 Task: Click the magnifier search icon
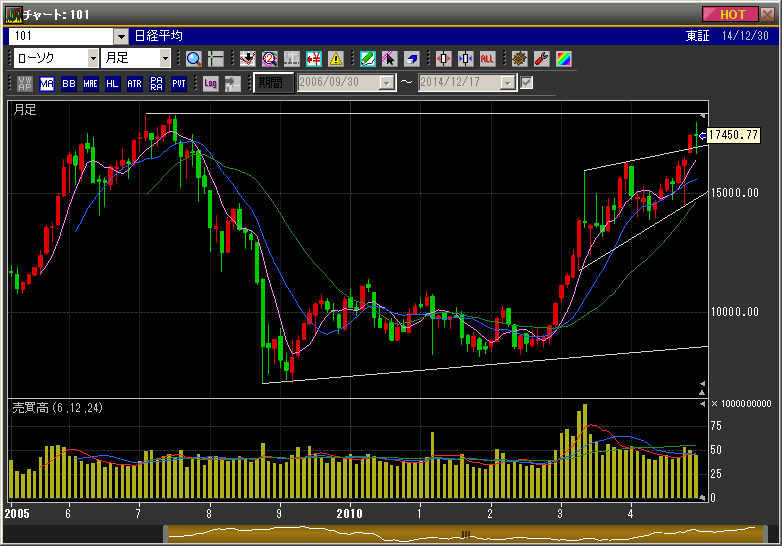(193, 58)
